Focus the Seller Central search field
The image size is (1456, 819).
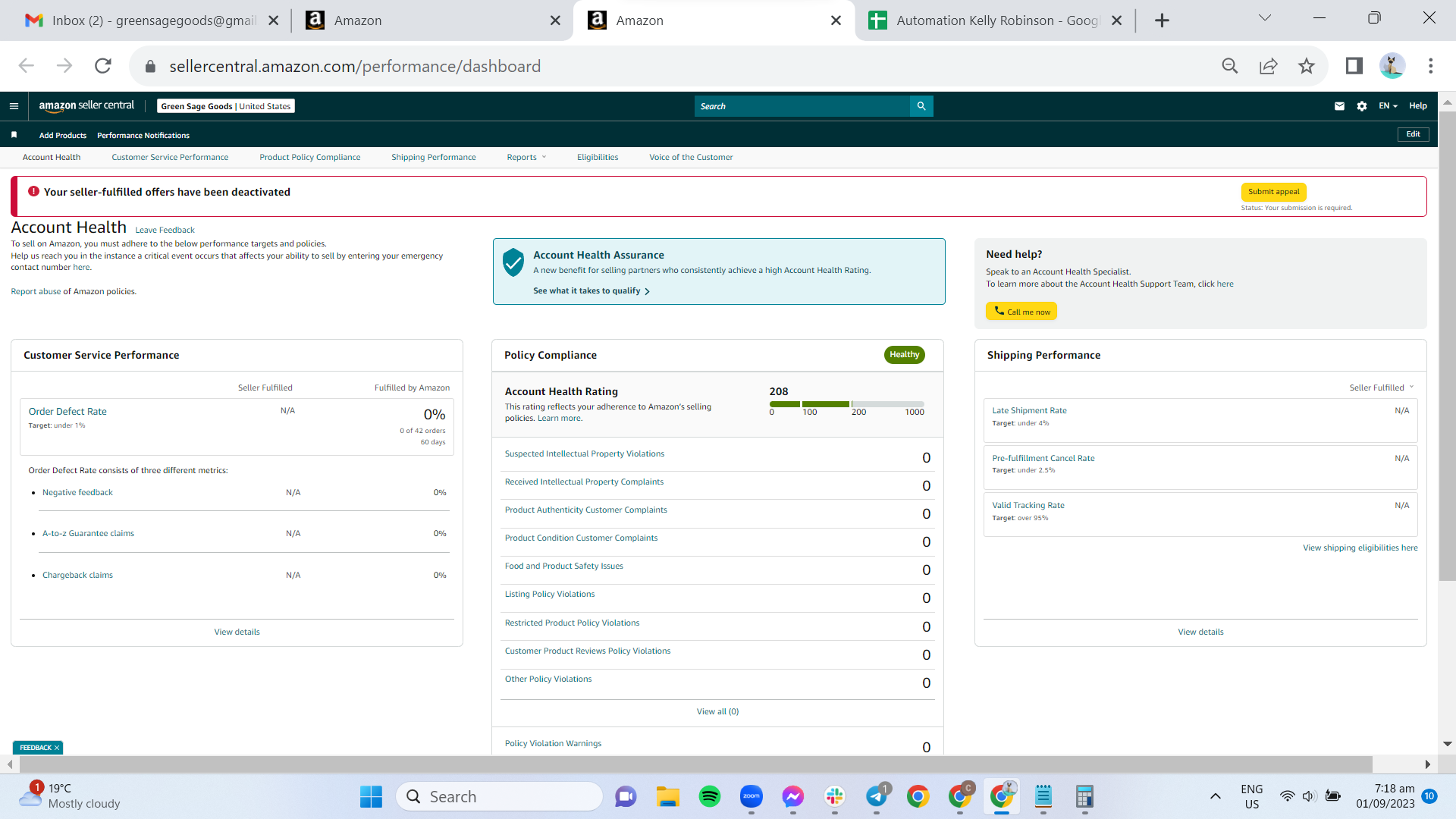point(802,106)
